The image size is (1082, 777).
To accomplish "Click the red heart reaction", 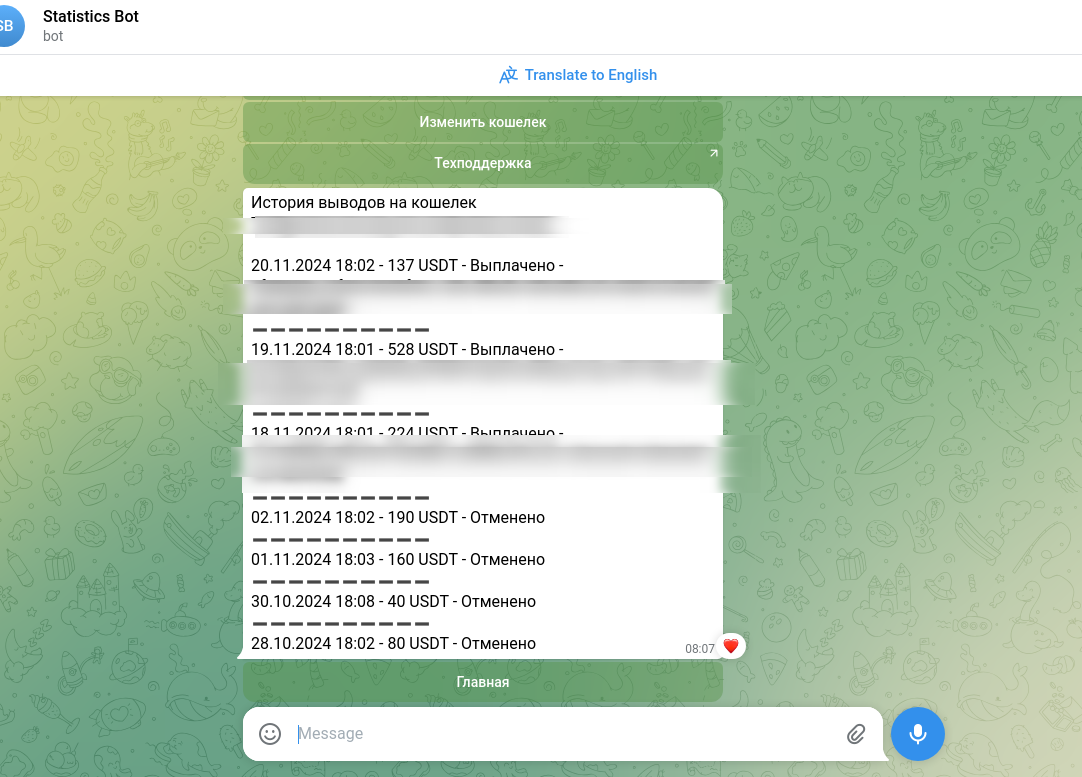I will point(731,647).
